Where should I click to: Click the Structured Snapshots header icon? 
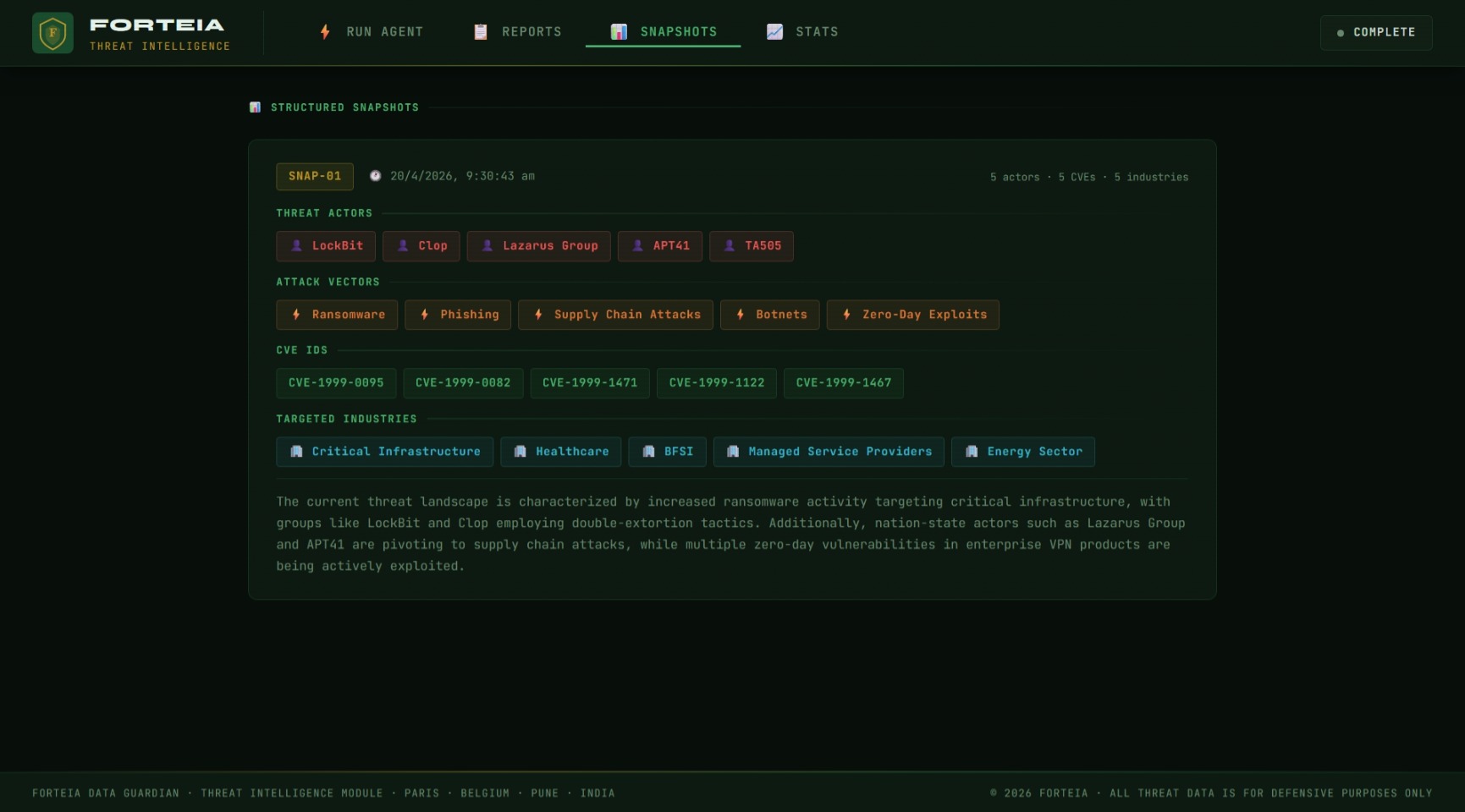(255, 107)
